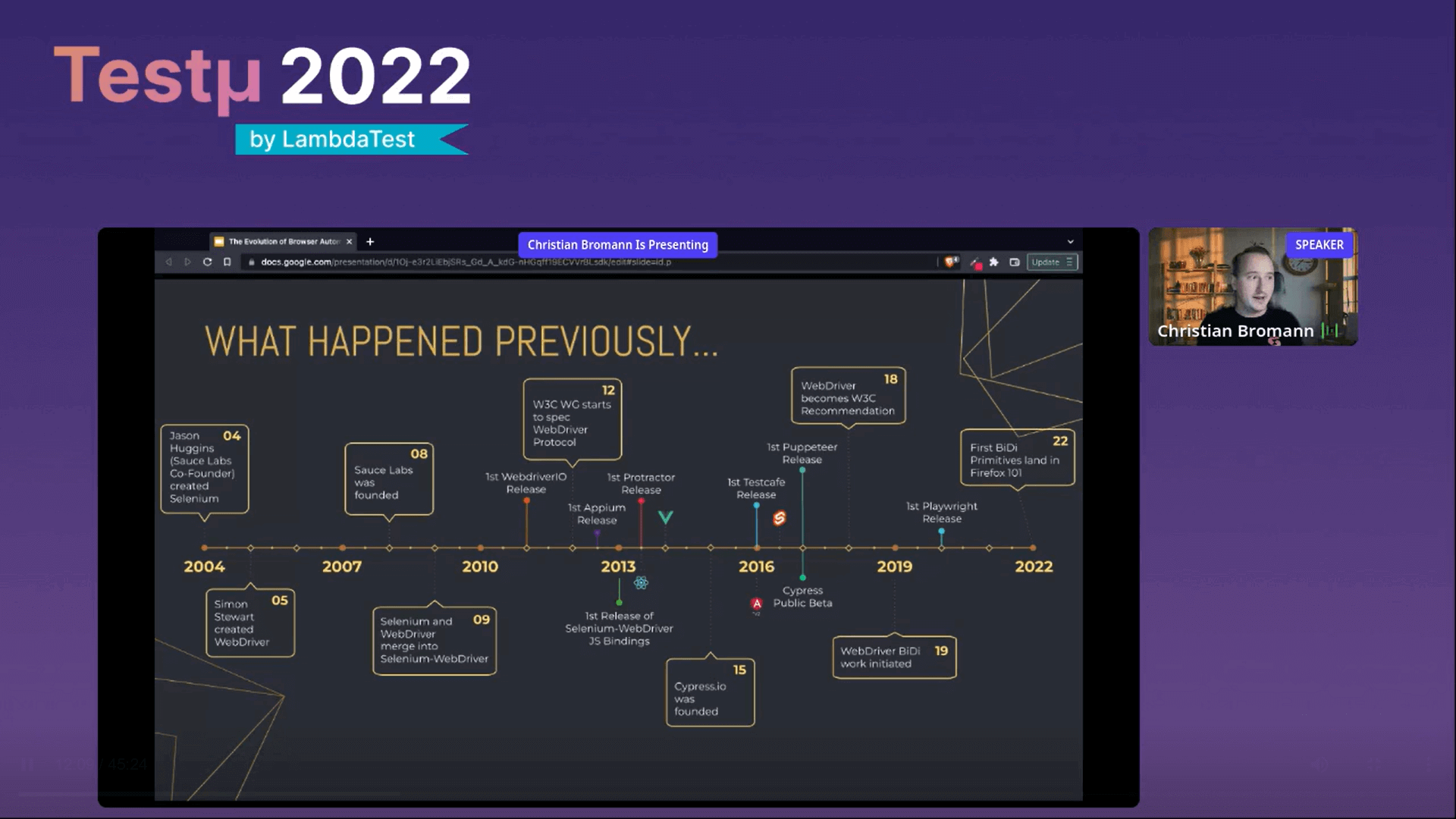Click the 2016 timeline marker
Image resolution: width=1456 pixels, height=819 pixels.
coord(757,566)
